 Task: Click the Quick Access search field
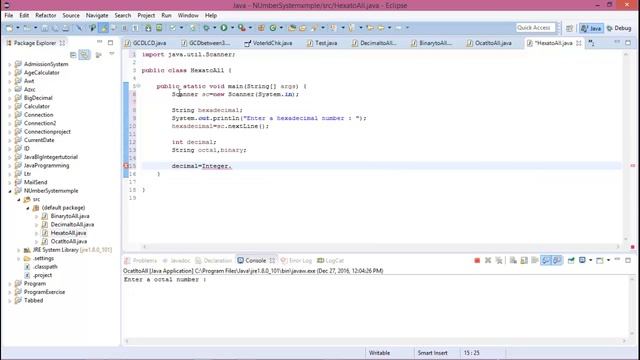pyautogui.click(x=535, y=28)
